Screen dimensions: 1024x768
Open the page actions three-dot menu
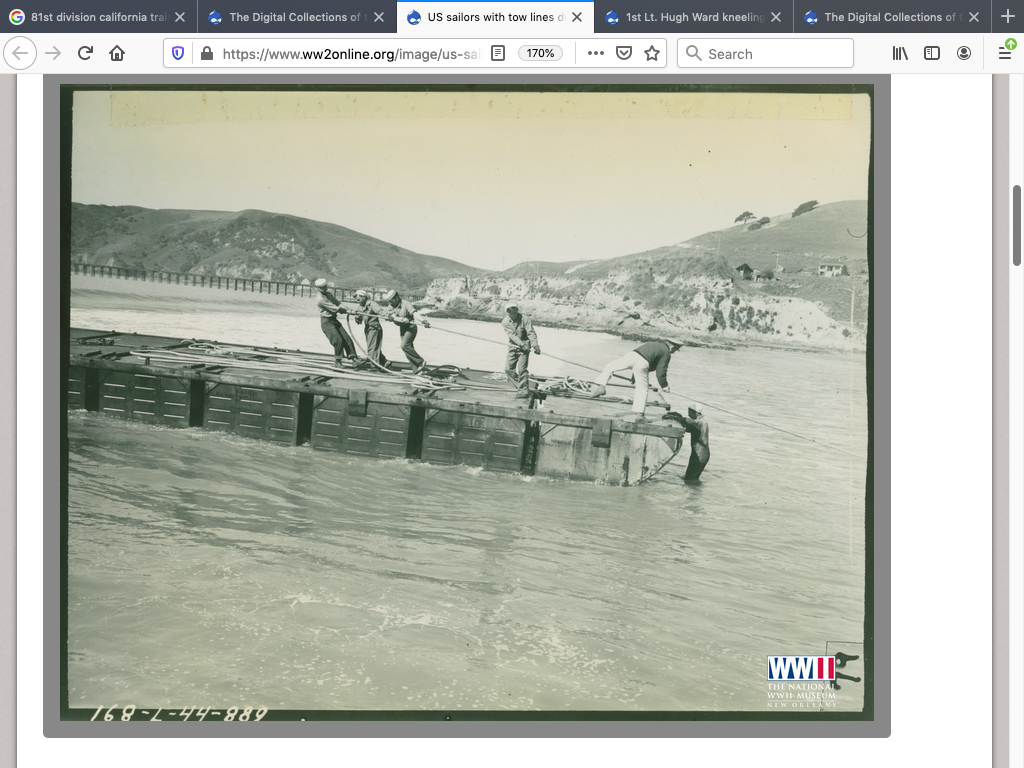tap(596, 54)
